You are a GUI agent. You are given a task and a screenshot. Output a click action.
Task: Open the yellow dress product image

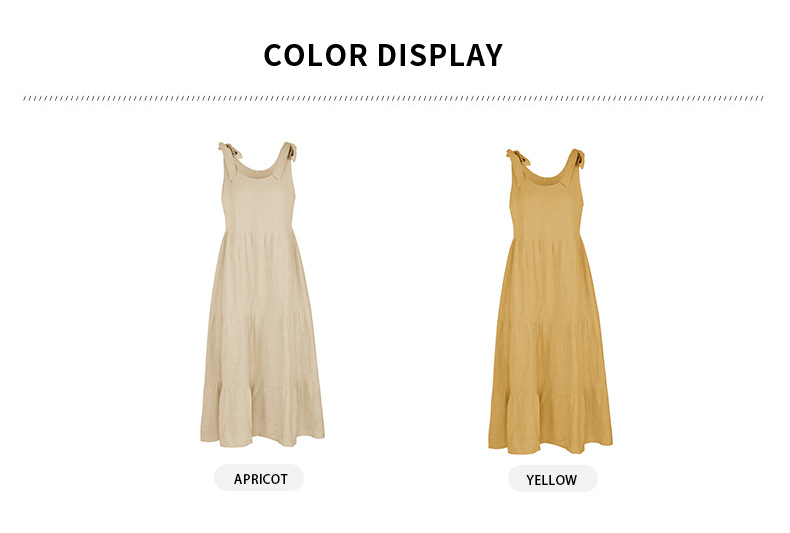[x=550, y=301]
